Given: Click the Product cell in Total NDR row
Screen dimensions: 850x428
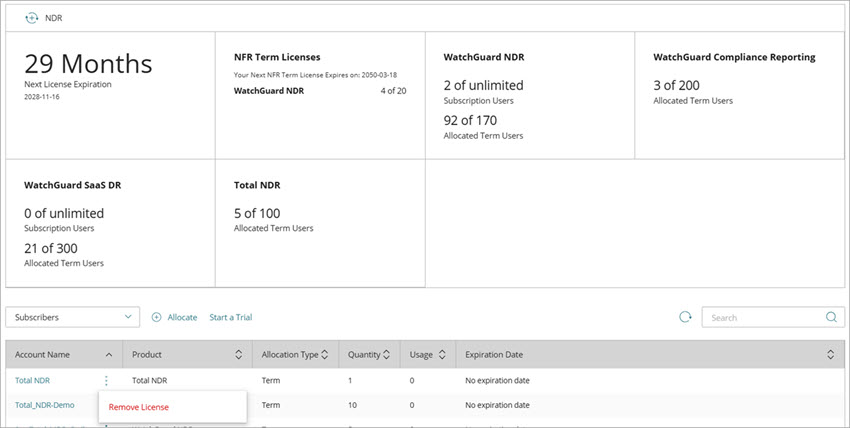Looking at the screenshot, I should (x=149, y=380).
